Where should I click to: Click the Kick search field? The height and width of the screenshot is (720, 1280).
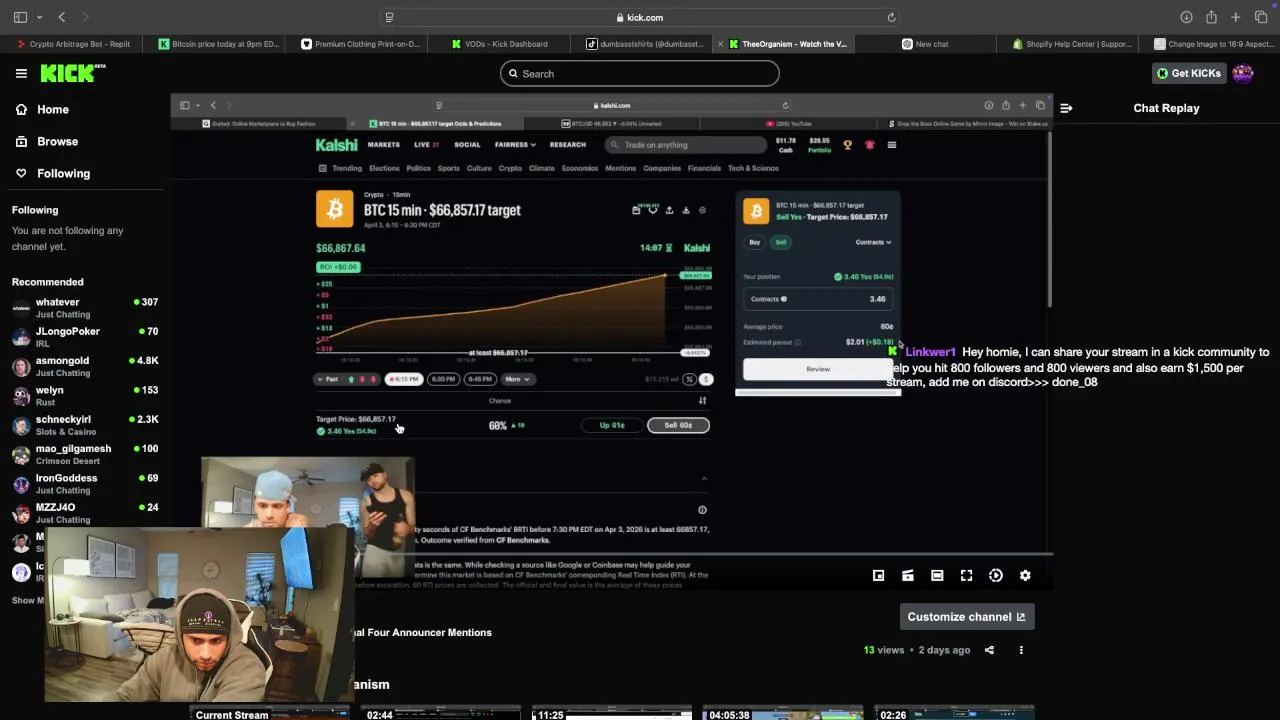pos(639,73)
